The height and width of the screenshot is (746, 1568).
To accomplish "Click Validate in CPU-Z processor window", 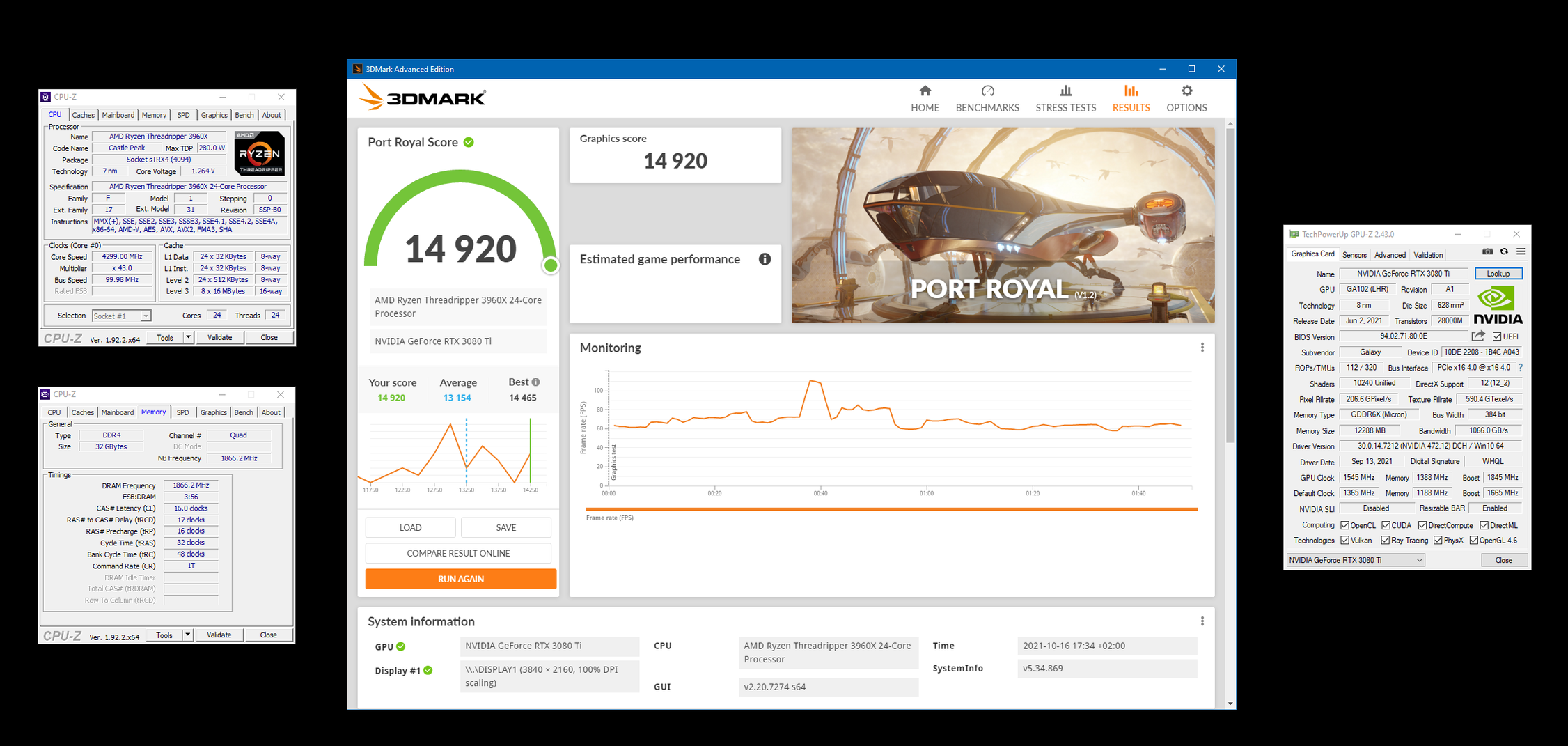I will [x=219, y=337].
